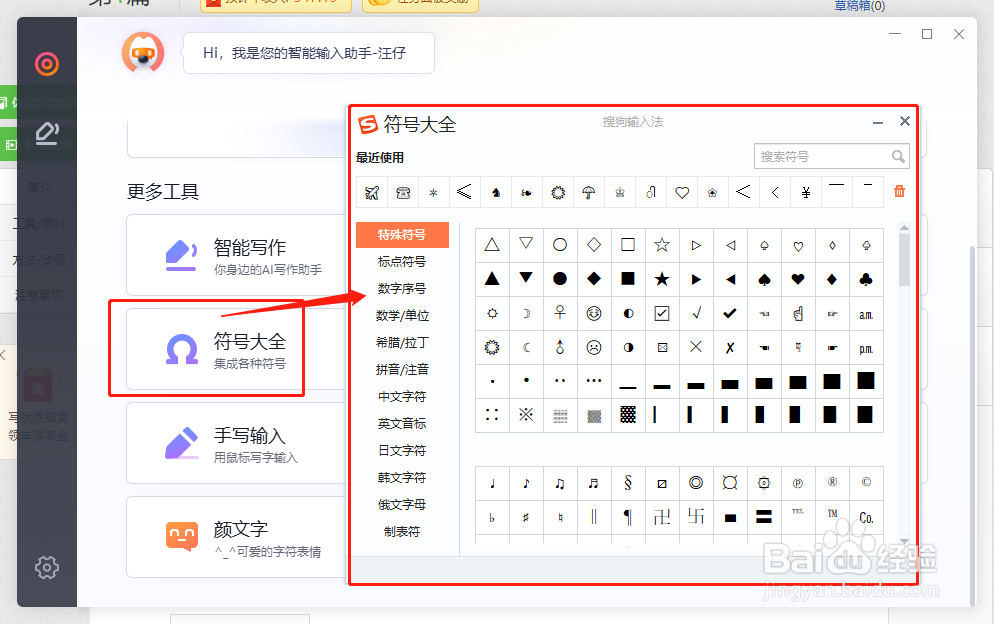
Task: Select the 数字序号 category
Action: pyautogui.click(x=402, y=289)
